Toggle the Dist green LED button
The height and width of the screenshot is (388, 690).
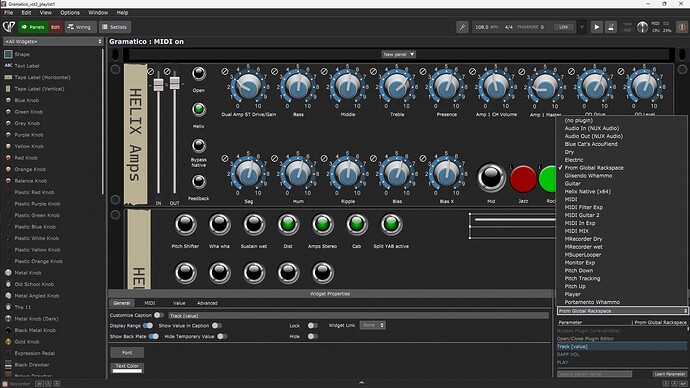[x=288, y=224]
